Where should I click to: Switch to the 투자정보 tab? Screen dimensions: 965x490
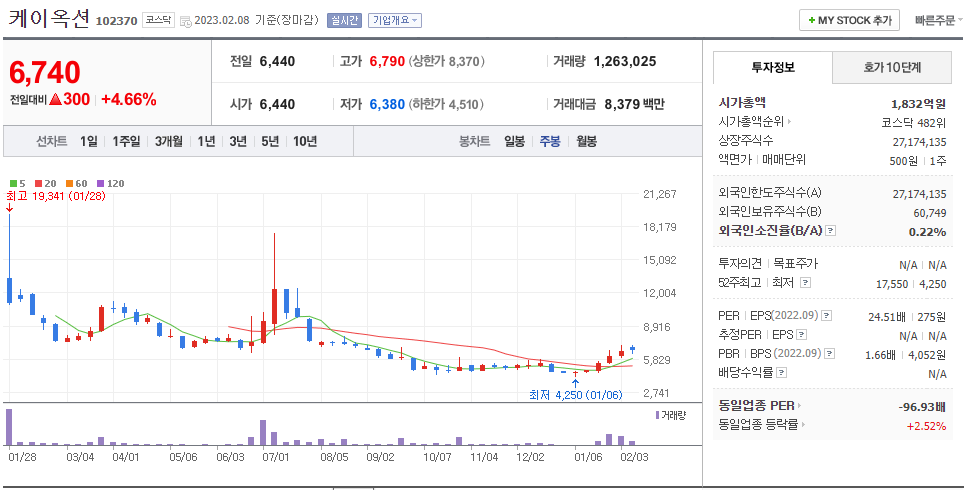(x=773, y=68)
